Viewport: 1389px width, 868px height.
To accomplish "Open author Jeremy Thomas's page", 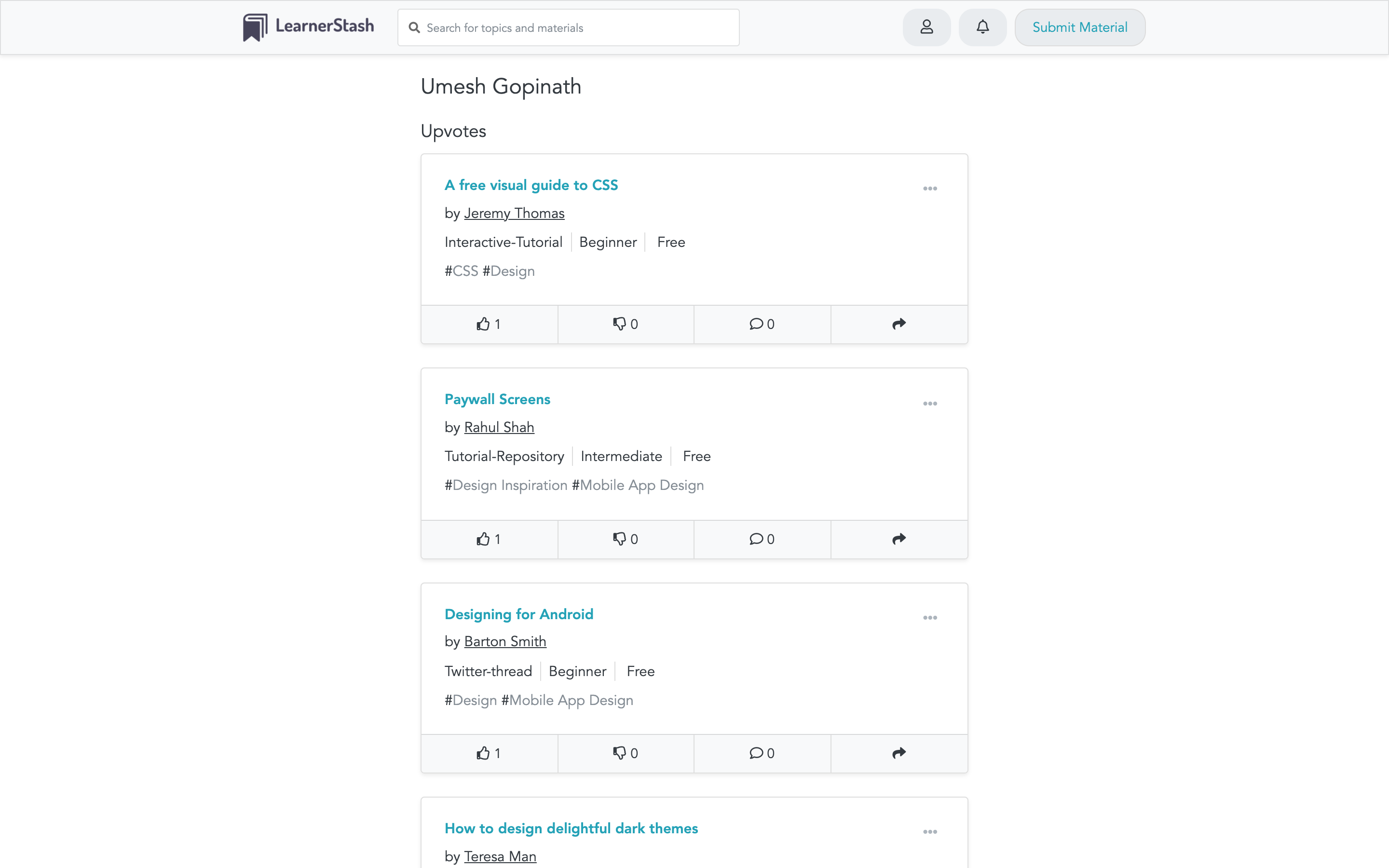I will tap(514, 214).
